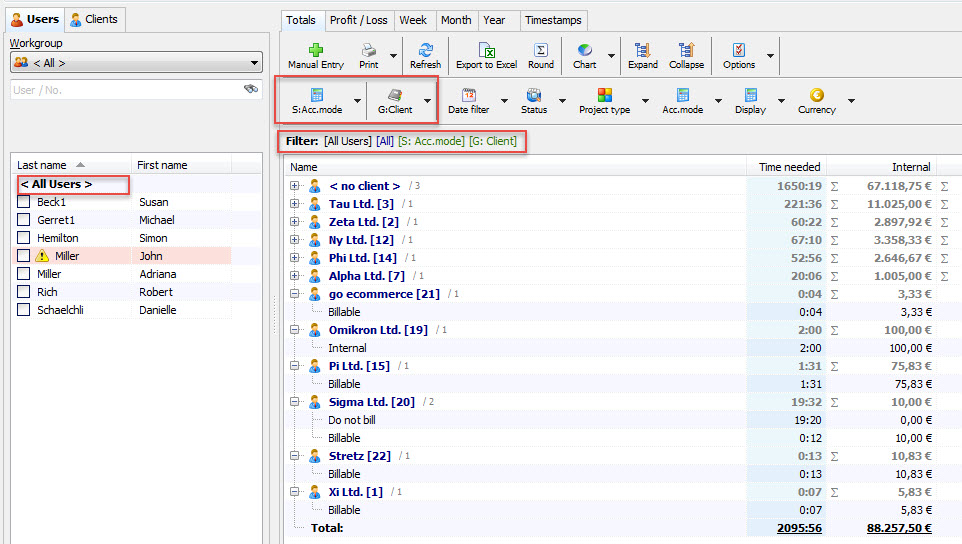This screenshot has width=962, height=544.
Task: Collapse the Sigma Ltd. [20] row
Action: pos(295,402)
